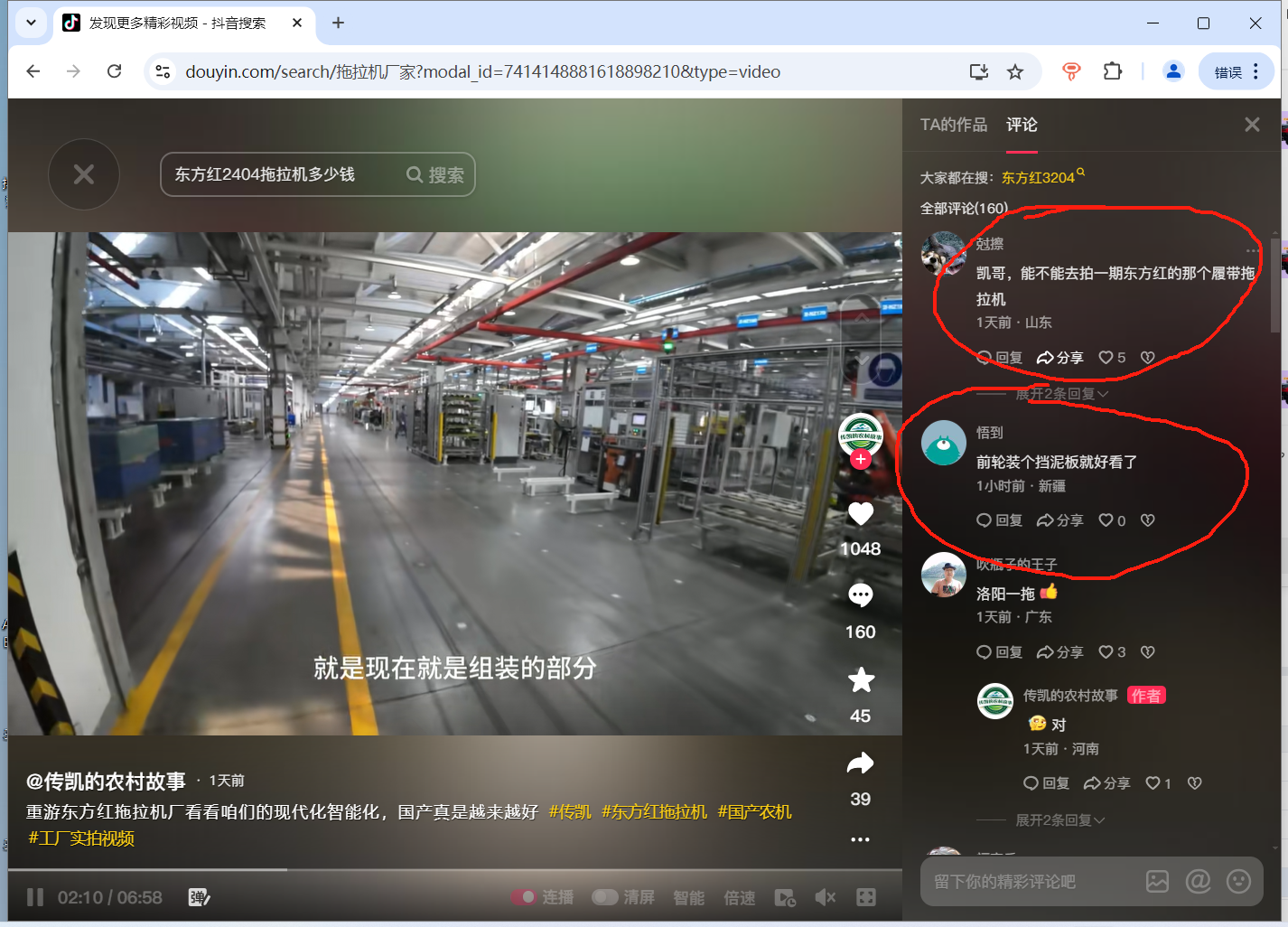Enter fullscreen video mode
The image size is (1288, 927).
pos(866,897)
